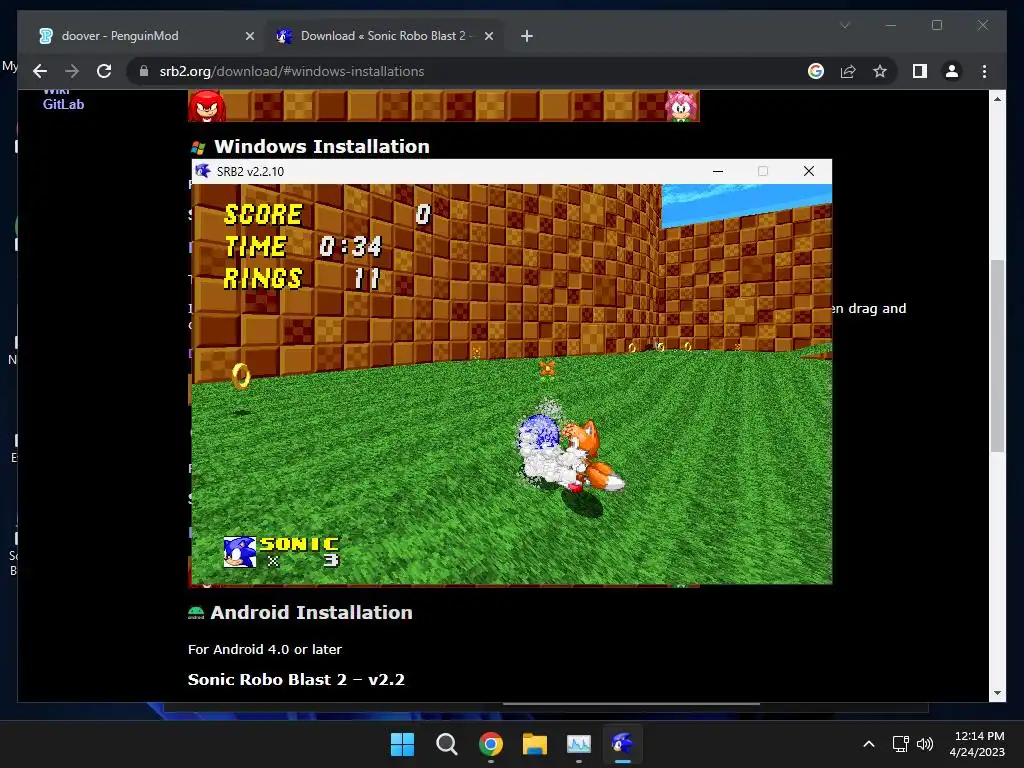Viewport: 1024px width, 768px height.
Task: Open volume control tray icon
Action: click(925, 744)
